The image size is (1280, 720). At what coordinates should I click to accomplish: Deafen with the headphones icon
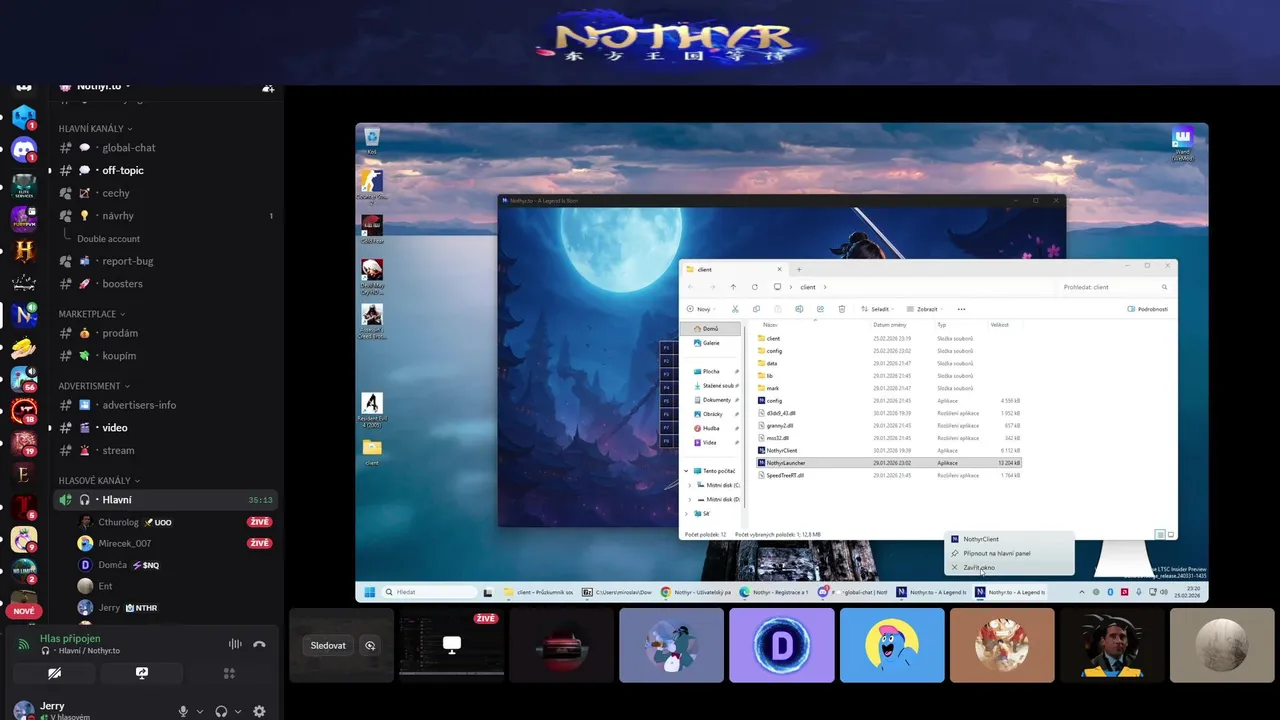[221, 711]
